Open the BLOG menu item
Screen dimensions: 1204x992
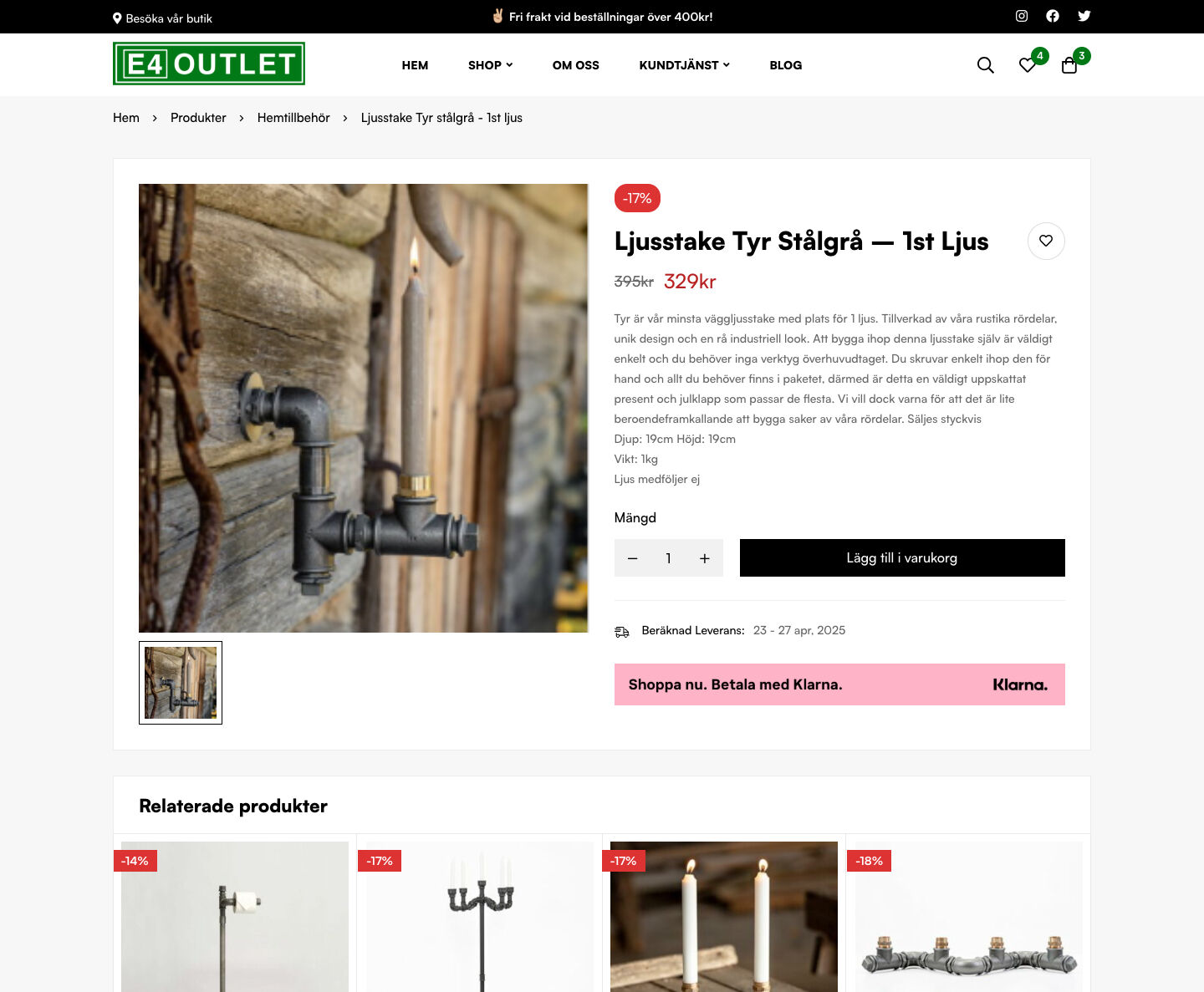tap(786, 65)
